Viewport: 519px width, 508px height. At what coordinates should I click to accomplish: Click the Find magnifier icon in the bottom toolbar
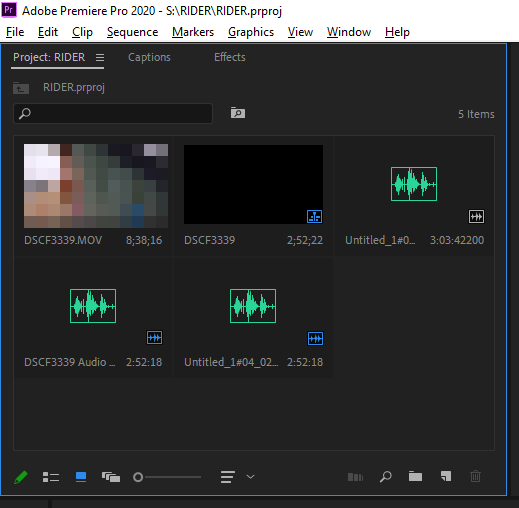click(x=386, y=477)
